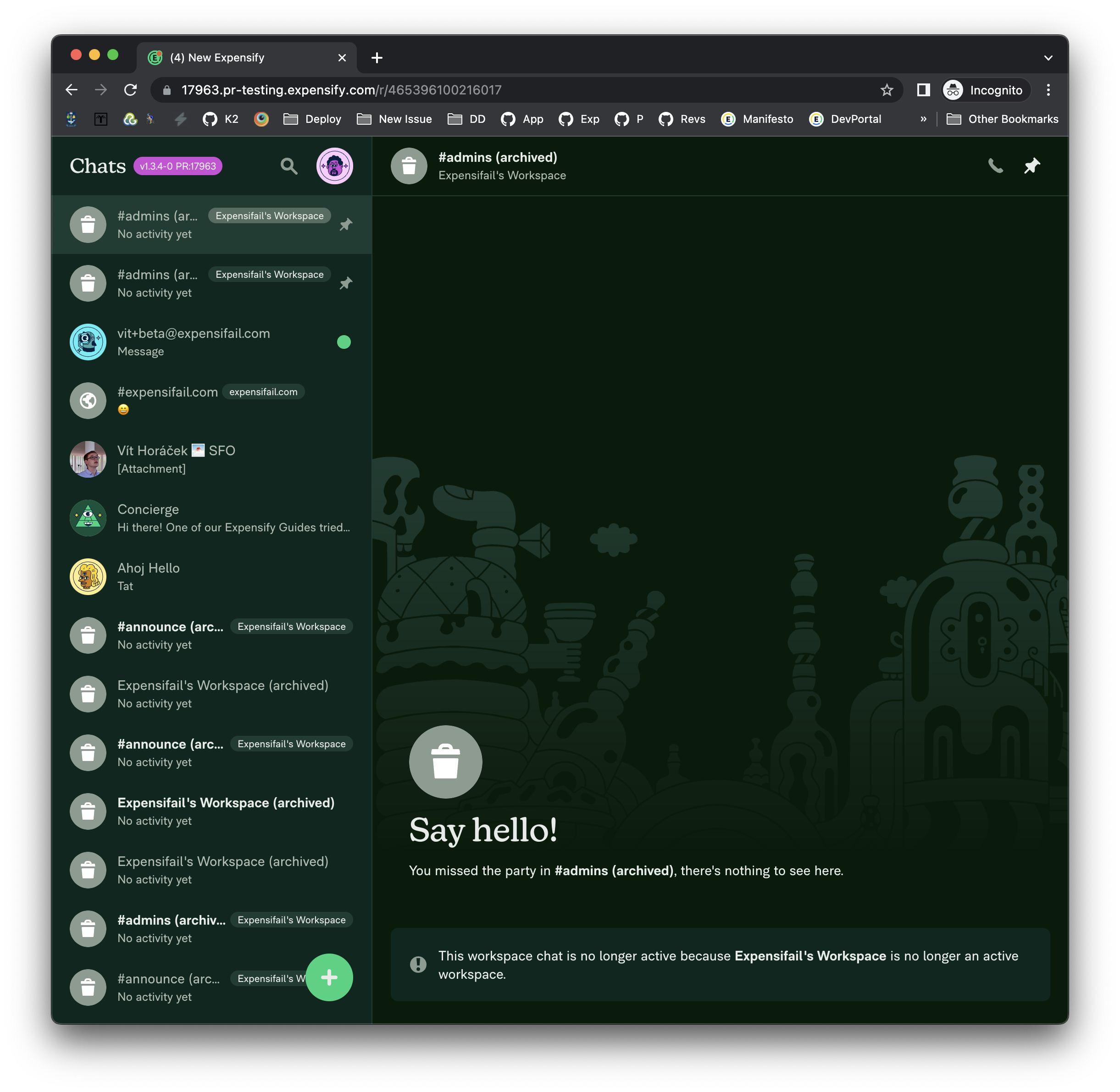Reload the page
Screen dimensions: 1120x1092
point(131,90)
